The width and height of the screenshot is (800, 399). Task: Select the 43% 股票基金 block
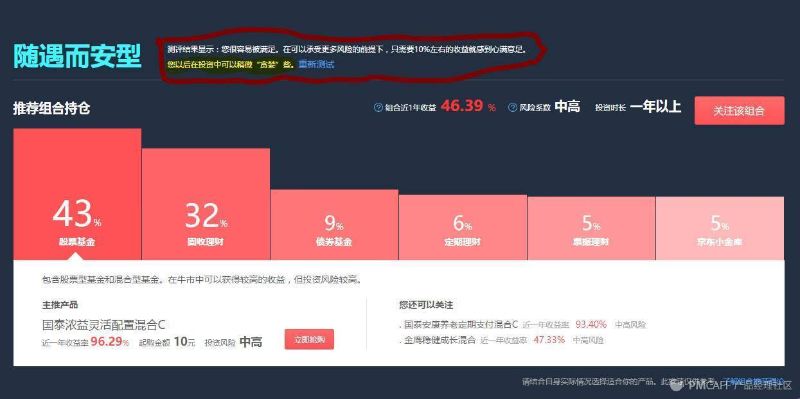click(x=77, y=194)
